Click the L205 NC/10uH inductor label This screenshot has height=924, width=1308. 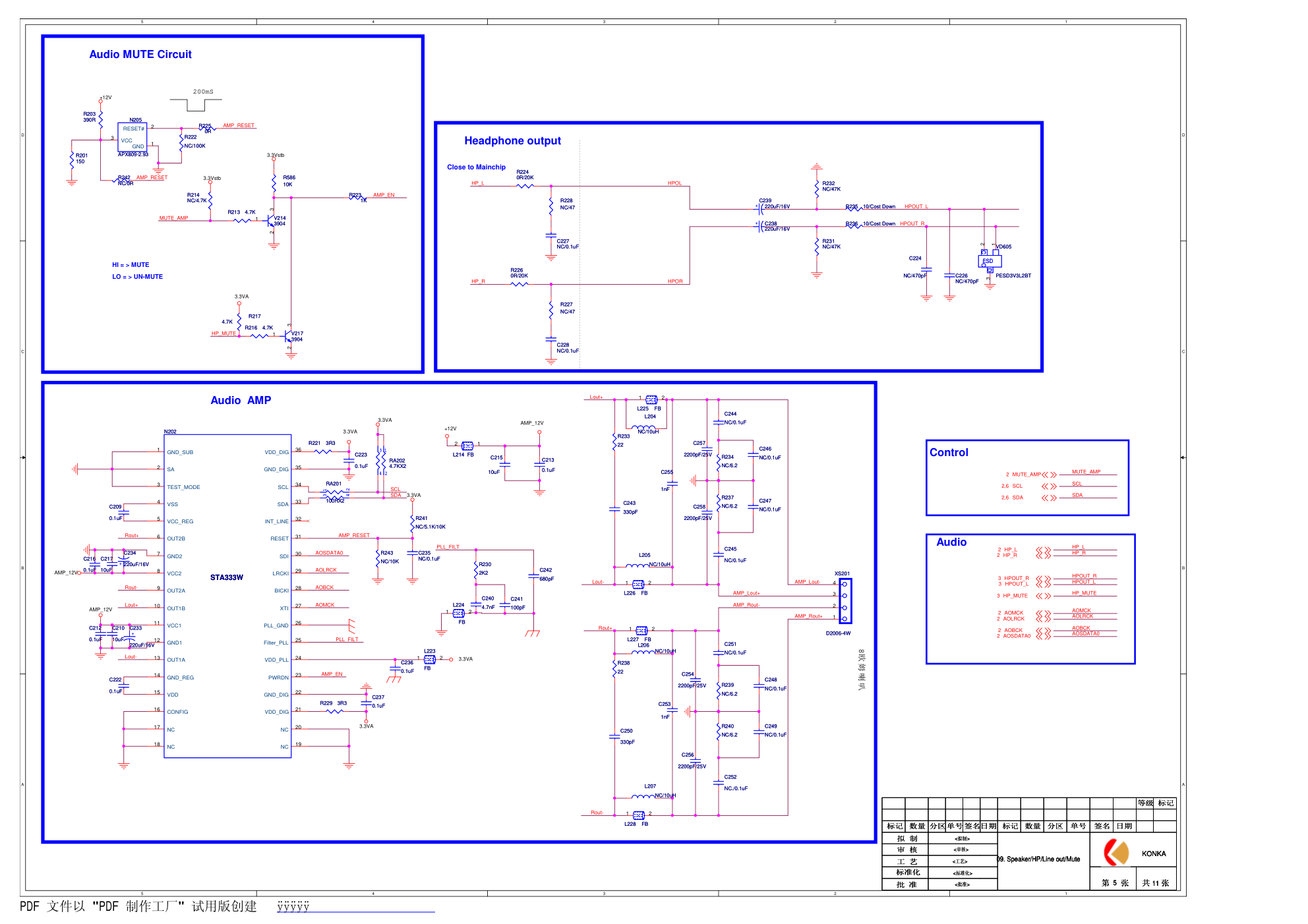654,560
